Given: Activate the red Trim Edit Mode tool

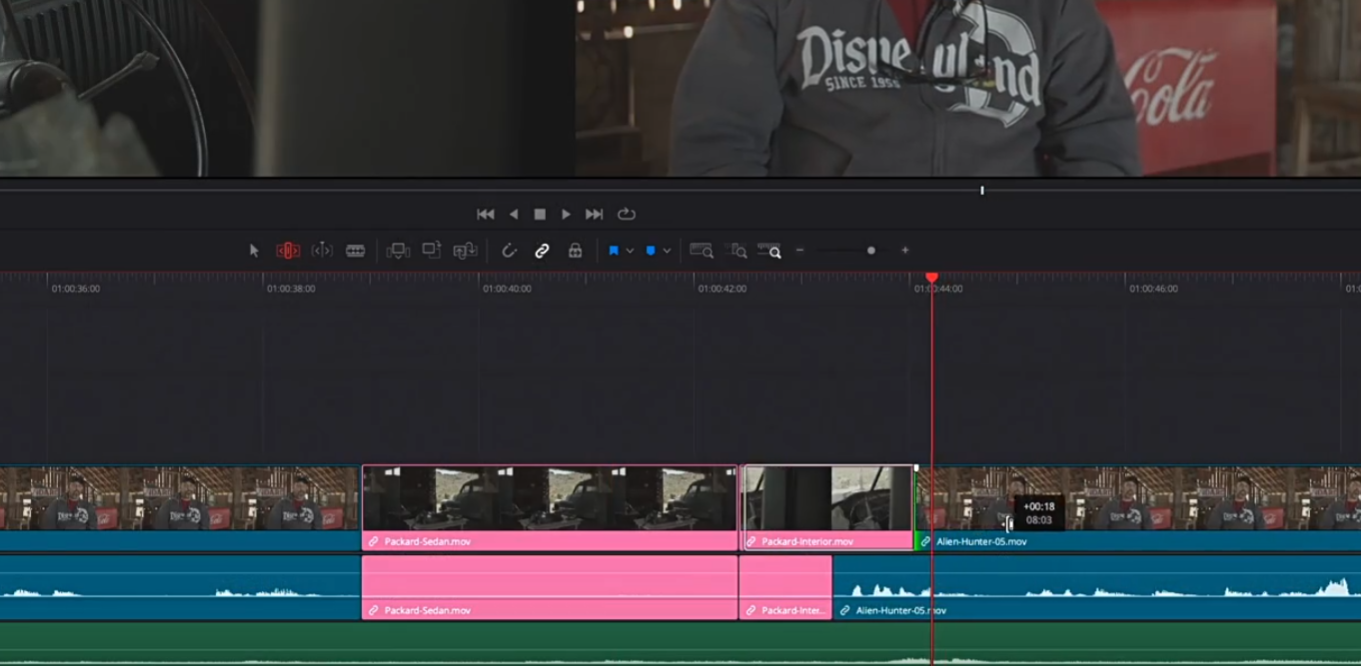Looking at the screenshot, I should point(288,251).
